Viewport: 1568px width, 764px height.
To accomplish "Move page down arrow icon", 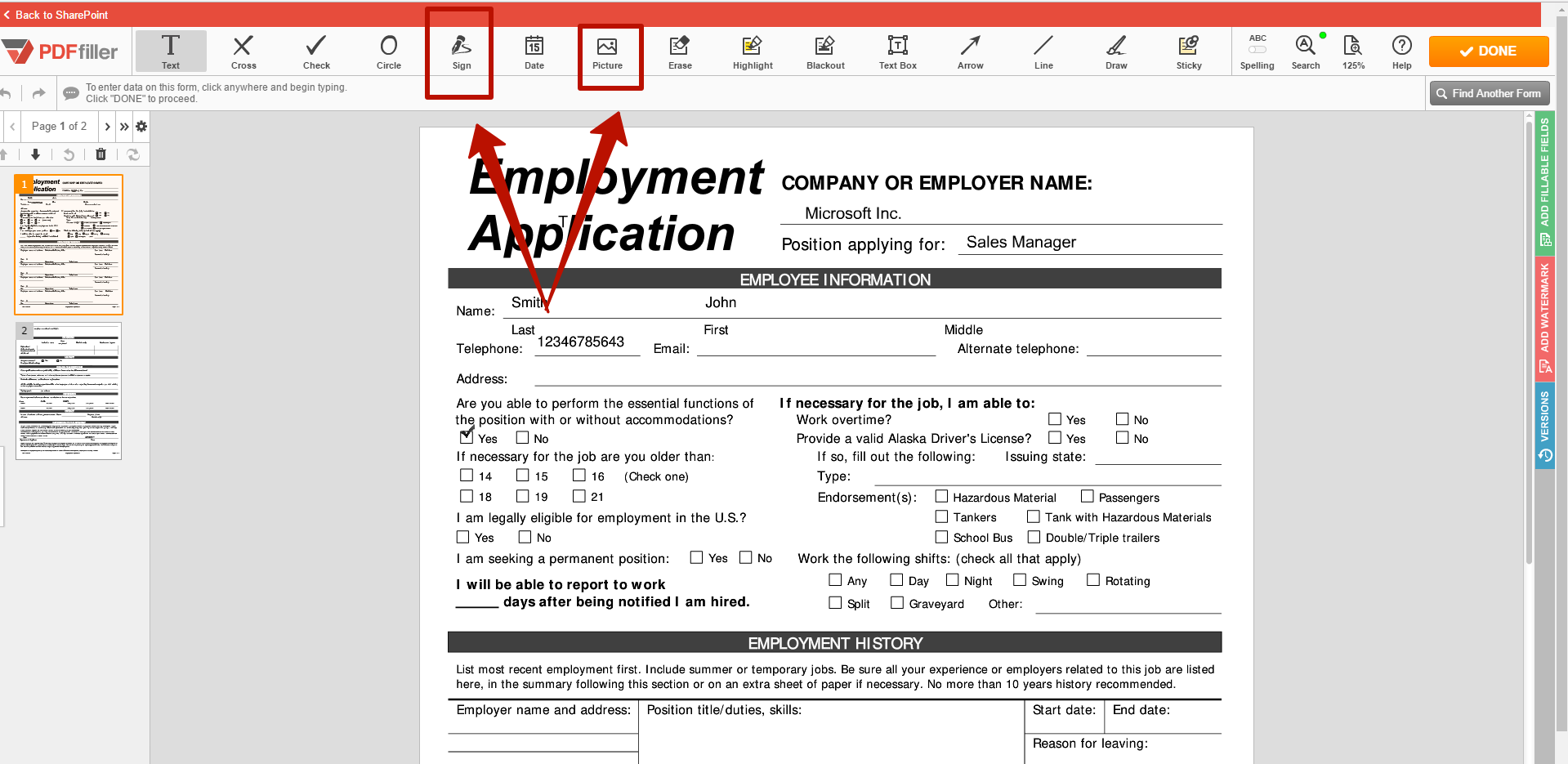I will [35, 154].
